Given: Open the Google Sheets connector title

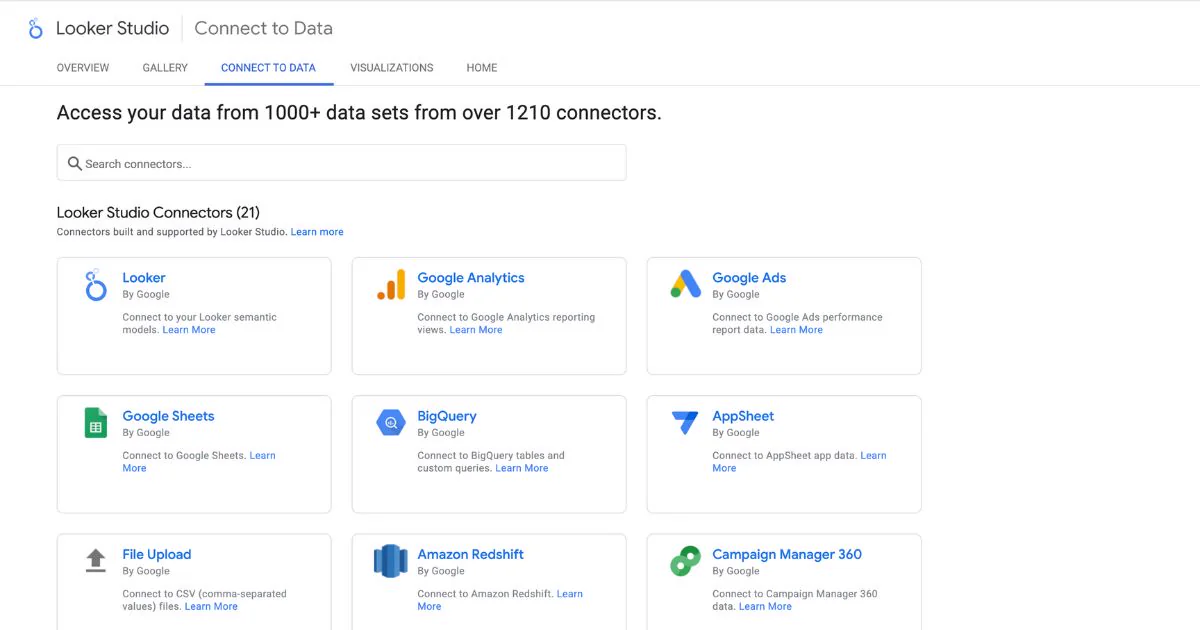Looking at the screenshot, I should click(168, 416).
